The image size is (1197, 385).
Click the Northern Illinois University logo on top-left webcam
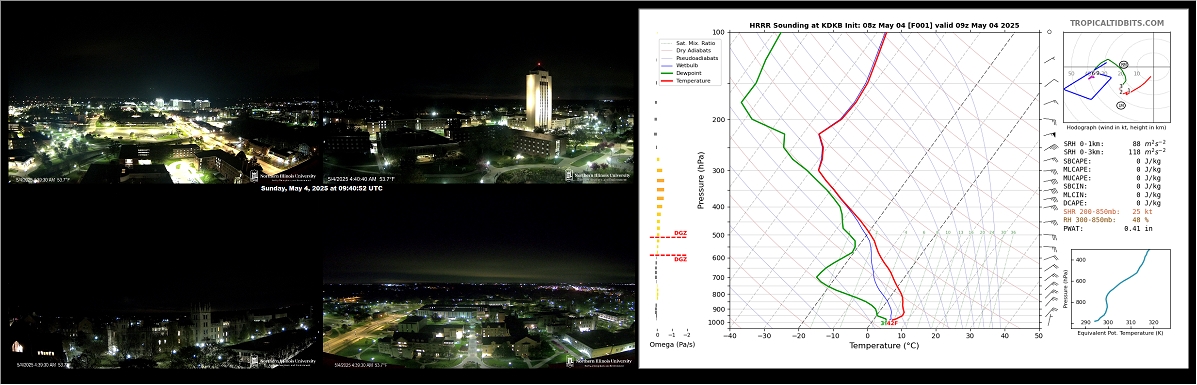[x=283, y=176]
